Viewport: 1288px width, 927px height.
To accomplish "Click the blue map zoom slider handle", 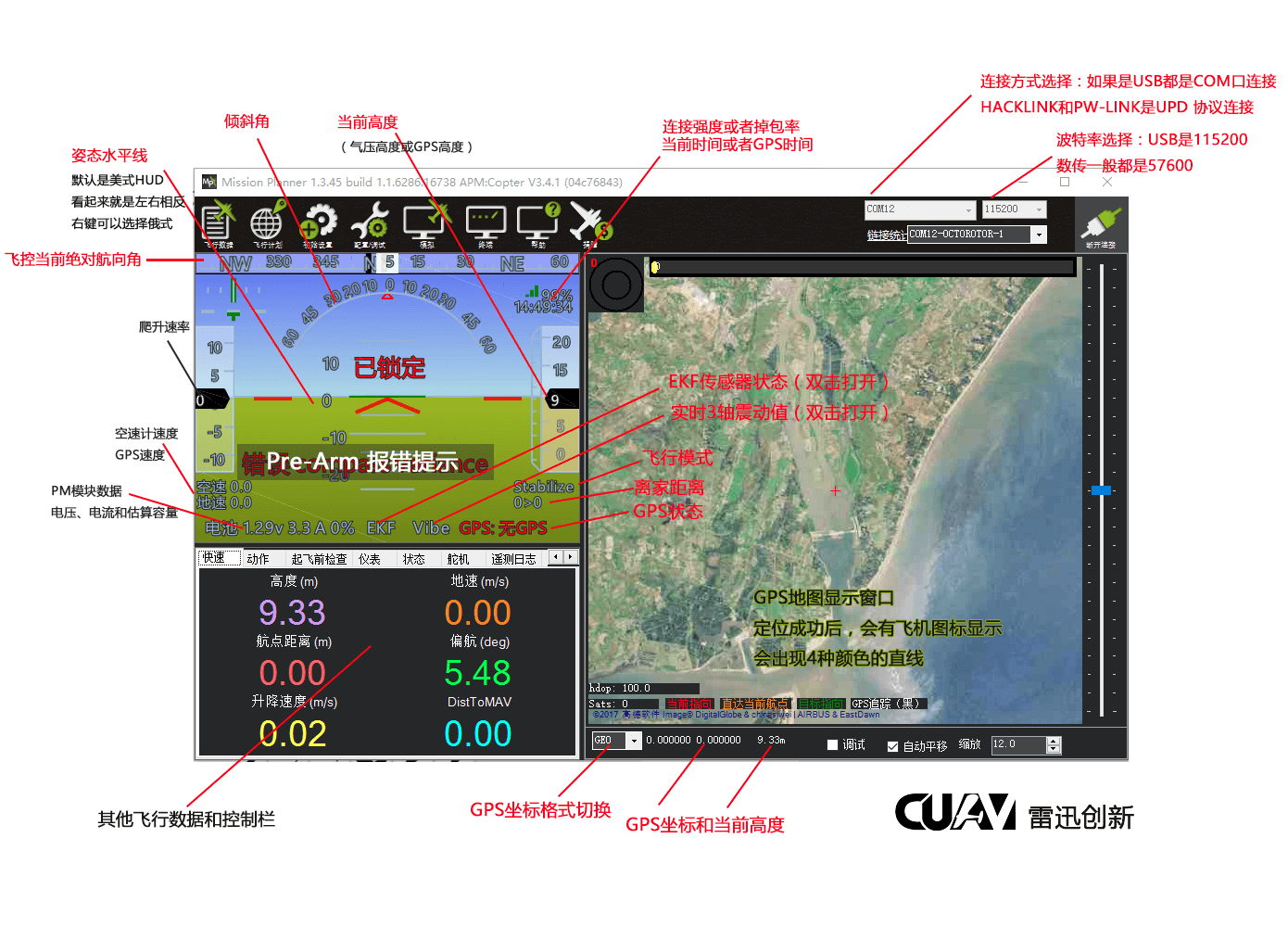I will pos(1101,489).
